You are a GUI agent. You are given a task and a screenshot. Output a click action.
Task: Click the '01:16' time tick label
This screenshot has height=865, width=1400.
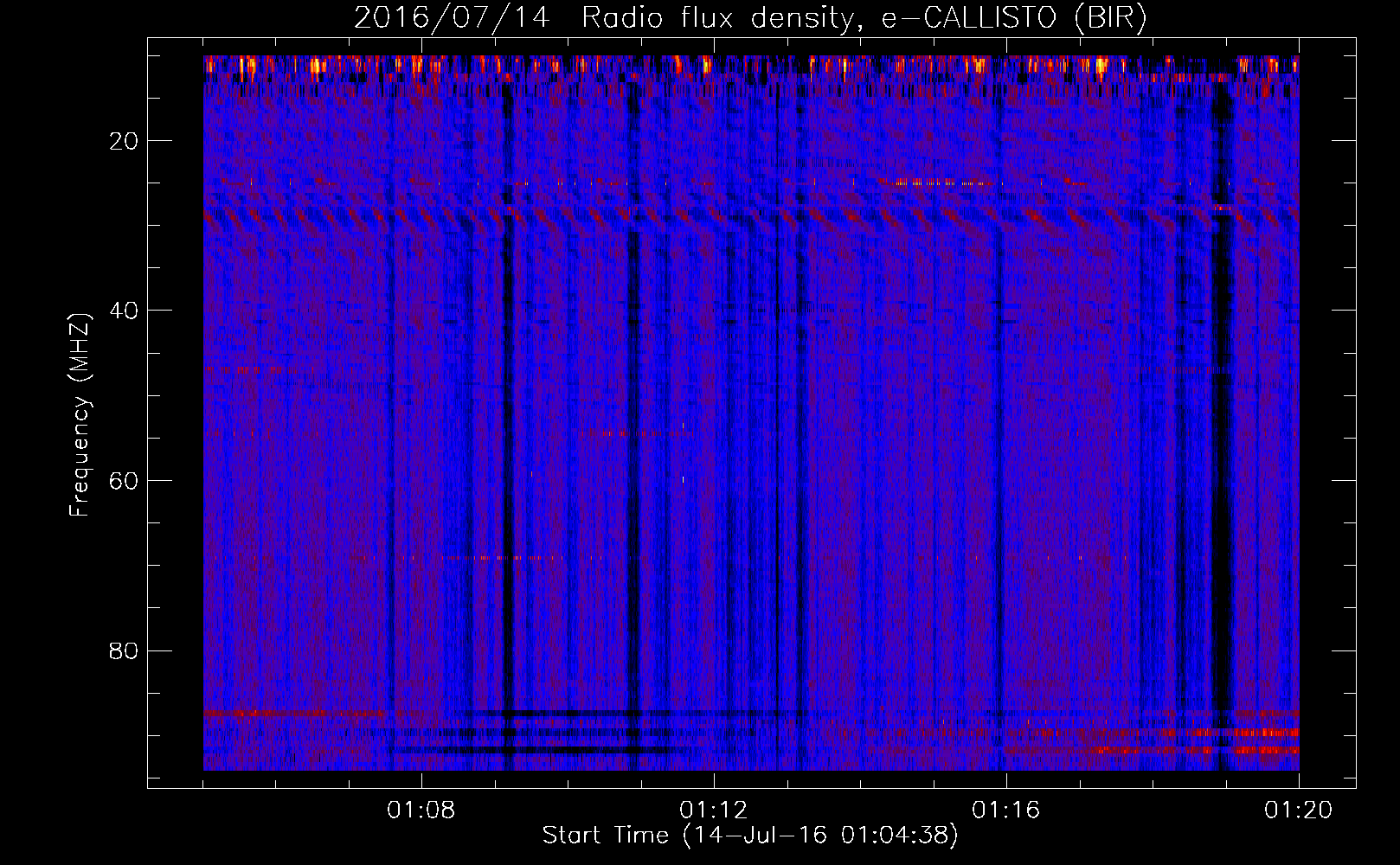point(1006,811)
